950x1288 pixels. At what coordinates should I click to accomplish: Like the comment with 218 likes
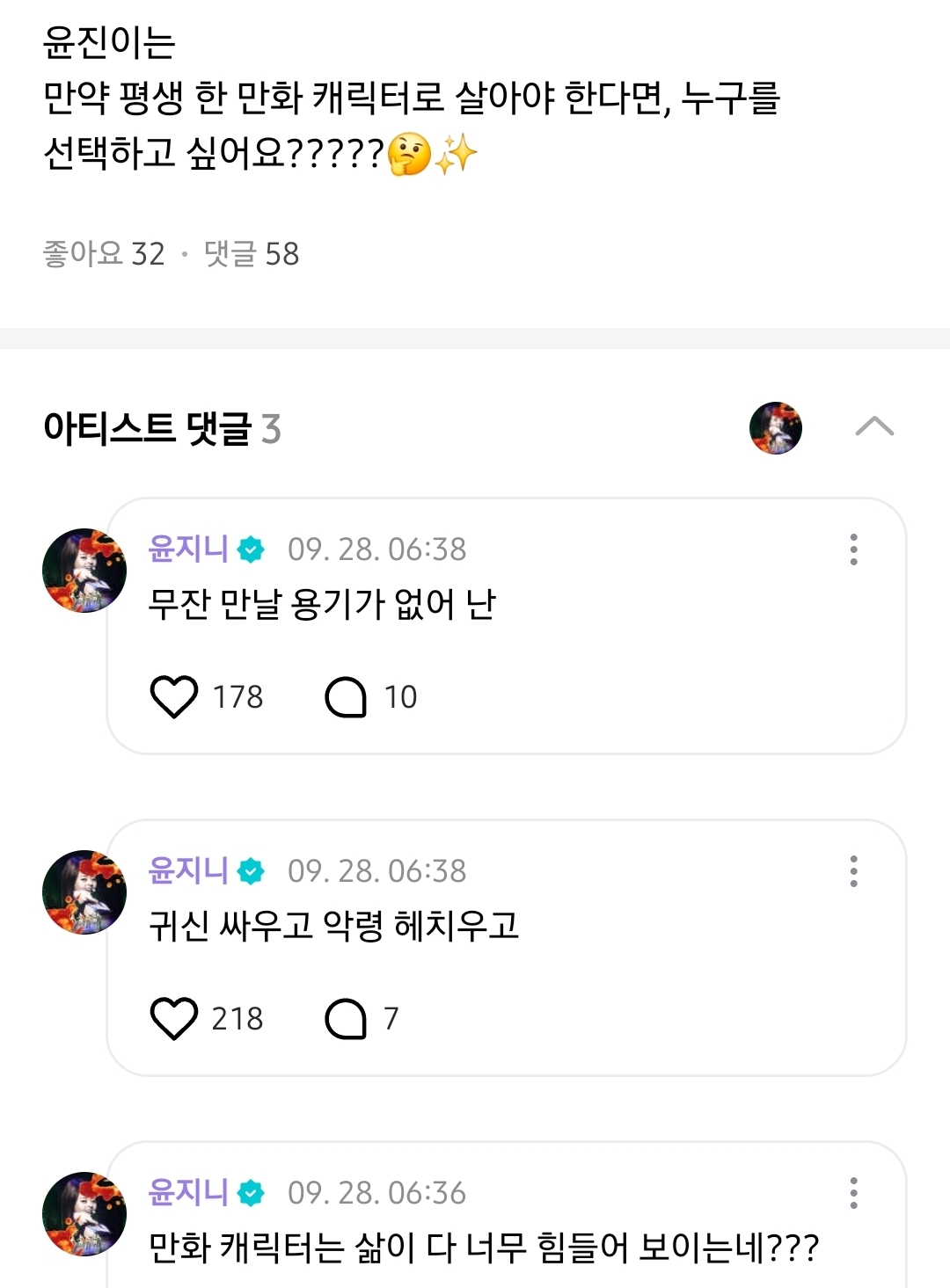pos(174,1019)
